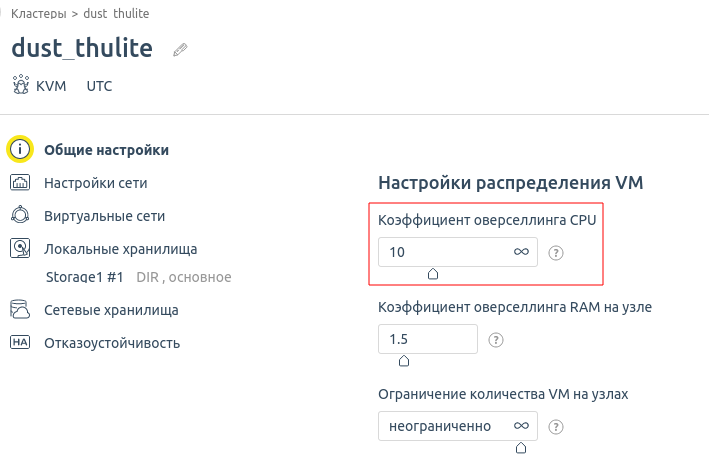
Task: Toggle infinity in VM limit field
Action: click(x=521, y=426)
